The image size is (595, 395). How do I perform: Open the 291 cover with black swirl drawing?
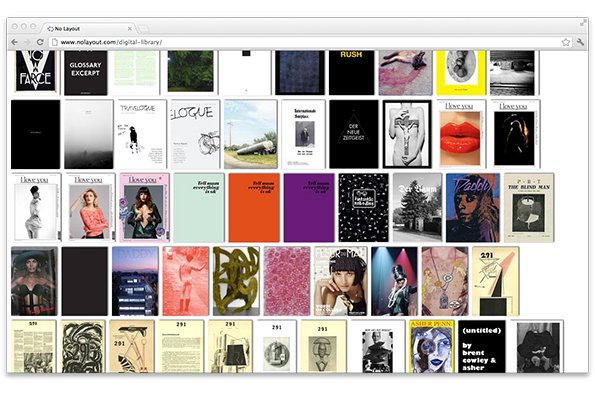(x=83, y=346)
